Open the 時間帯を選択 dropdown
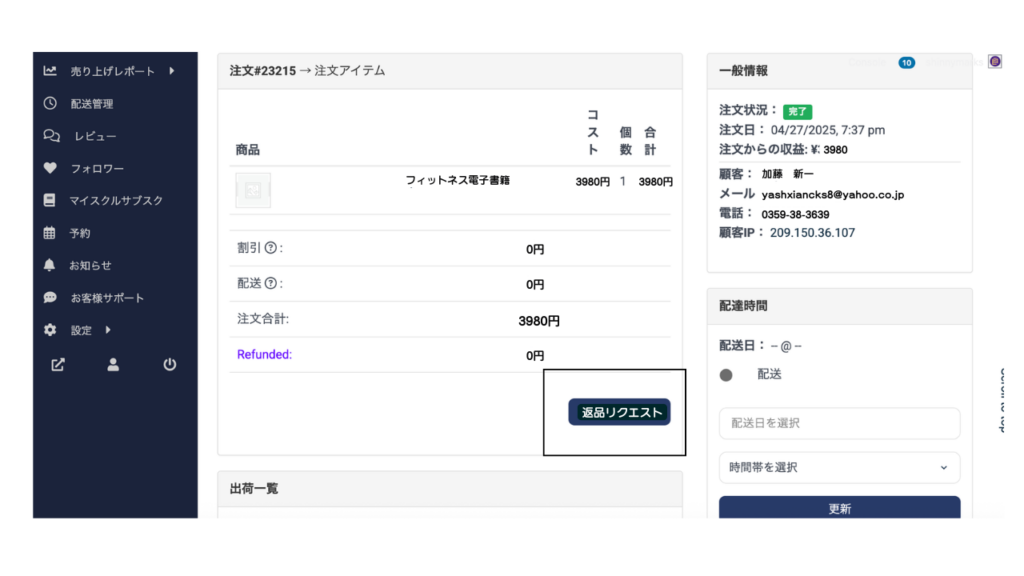Viewport: 1024px width, 576px height. click(839, 468)
